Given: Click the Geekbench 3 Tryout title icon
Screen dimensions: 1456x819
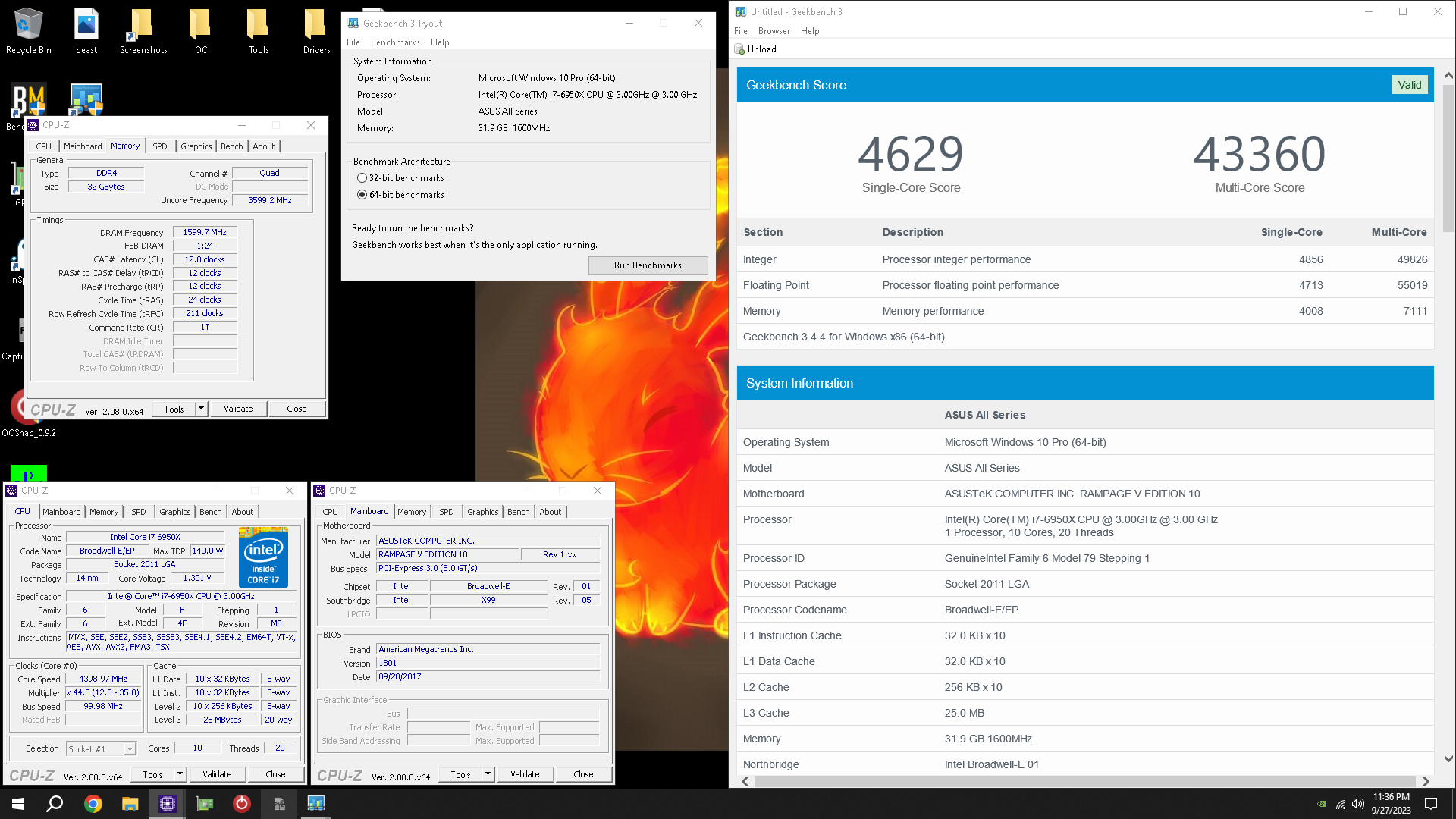Looking at the screenshot, I should click(353, 24).
